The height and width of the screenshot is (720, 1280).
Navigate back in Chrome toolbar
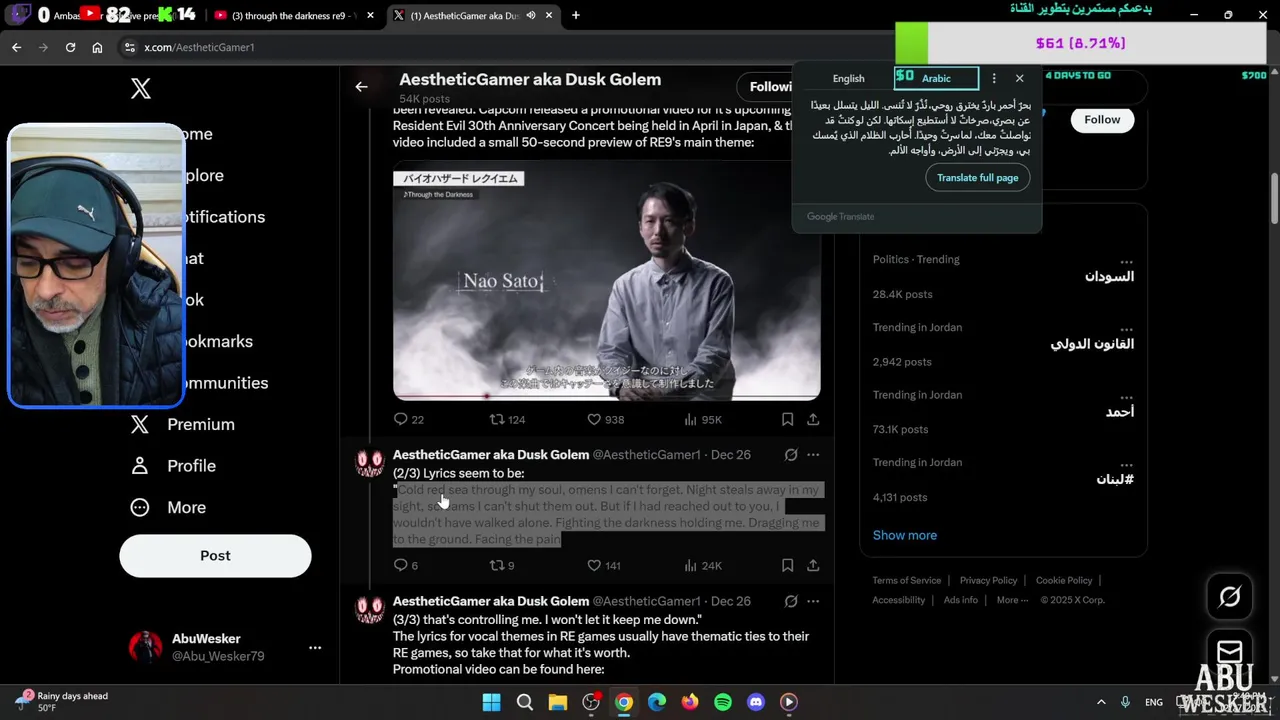click(x=17, y=47)
